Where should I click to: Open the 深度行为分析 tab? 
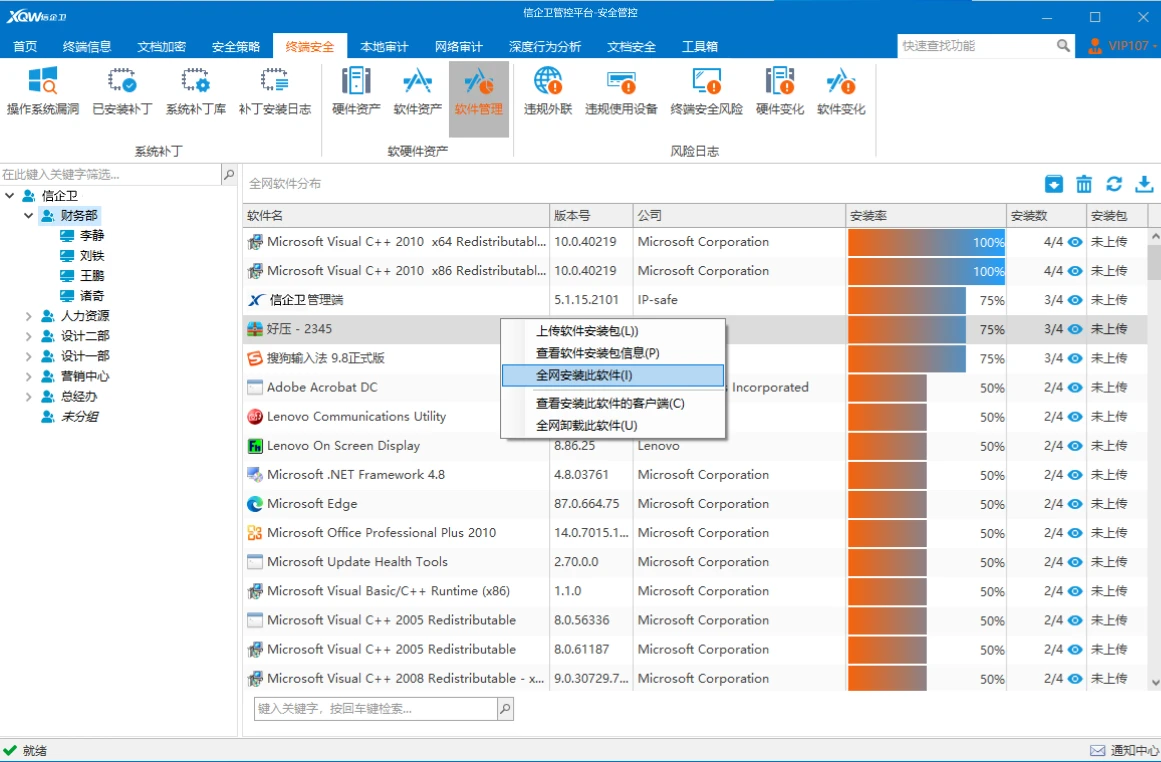coord(545,47)
